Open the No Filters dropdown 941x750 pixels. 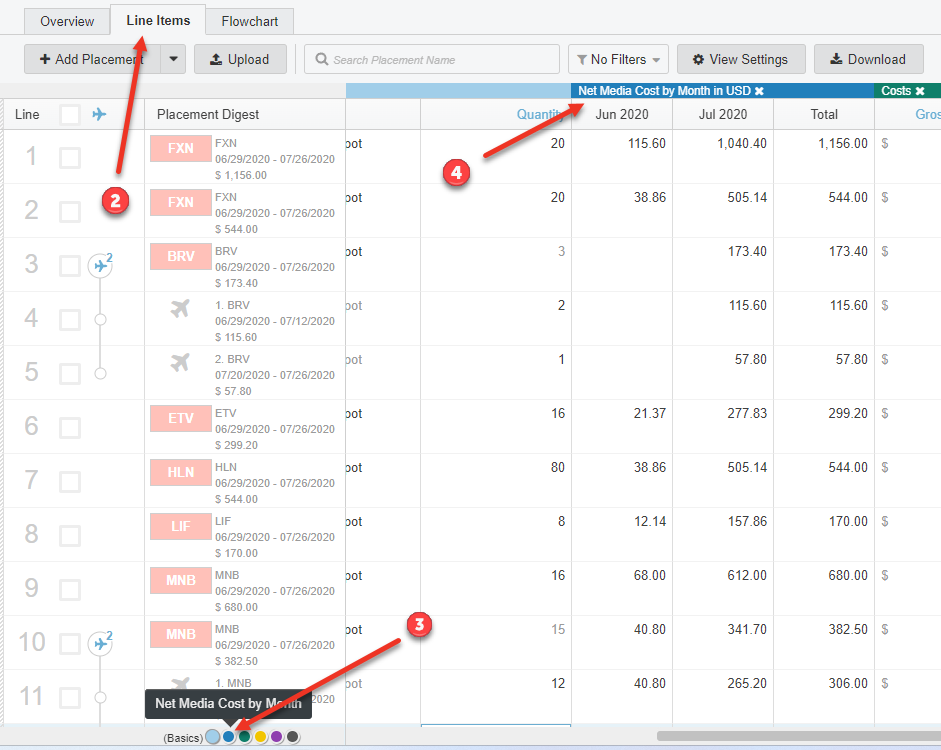(x=618, y=59)
